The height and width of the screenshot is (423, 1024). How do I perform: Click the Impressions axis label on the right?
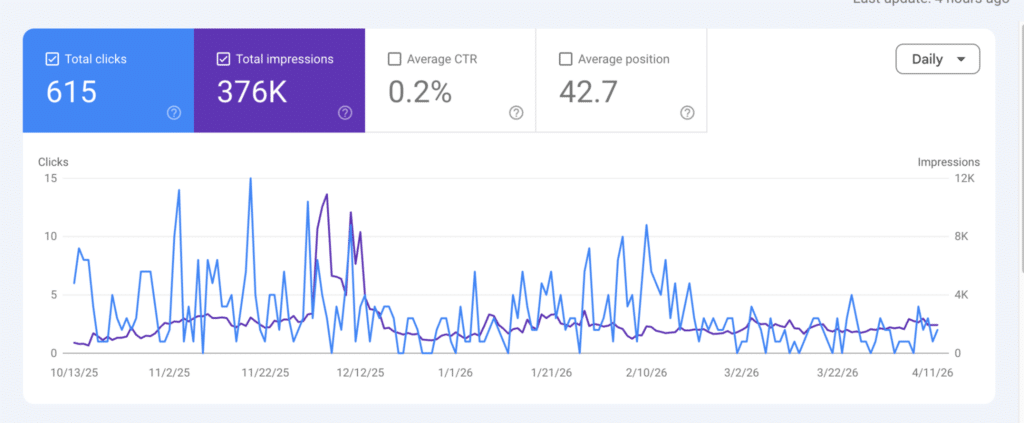(x=948, y=162)
